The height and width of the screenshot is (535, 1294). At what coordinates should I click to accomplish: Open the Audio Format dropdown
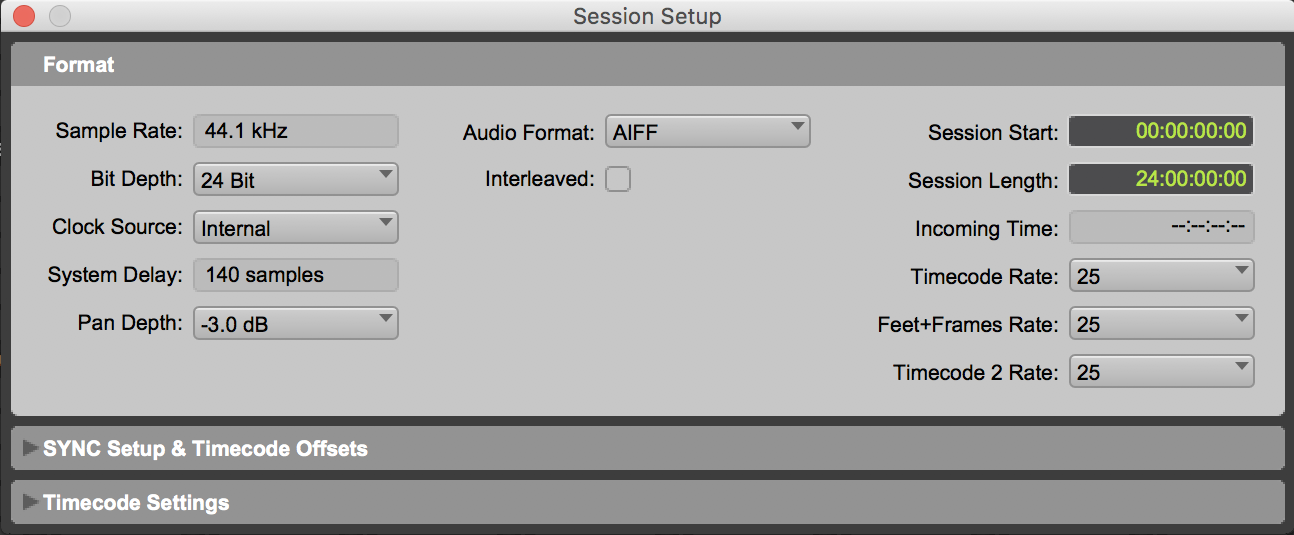pyautogui.click(x=707, y=132)
